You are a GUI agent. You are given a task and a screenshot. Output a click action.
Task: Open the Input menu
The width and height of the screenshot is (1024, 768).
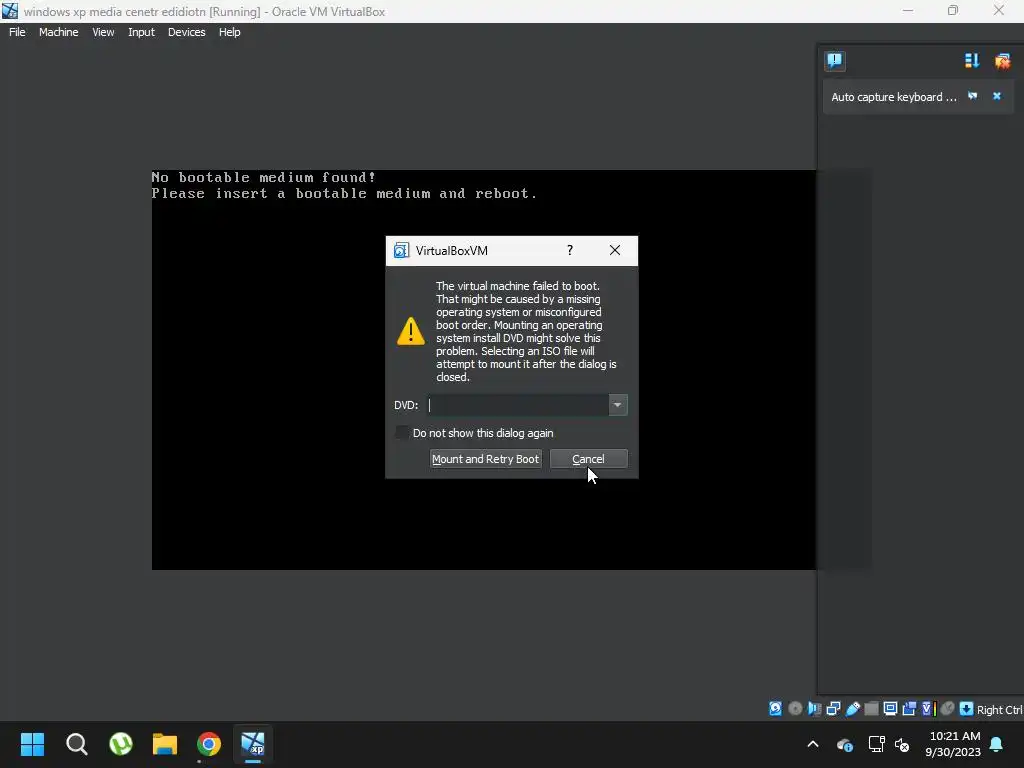(141, 32)
